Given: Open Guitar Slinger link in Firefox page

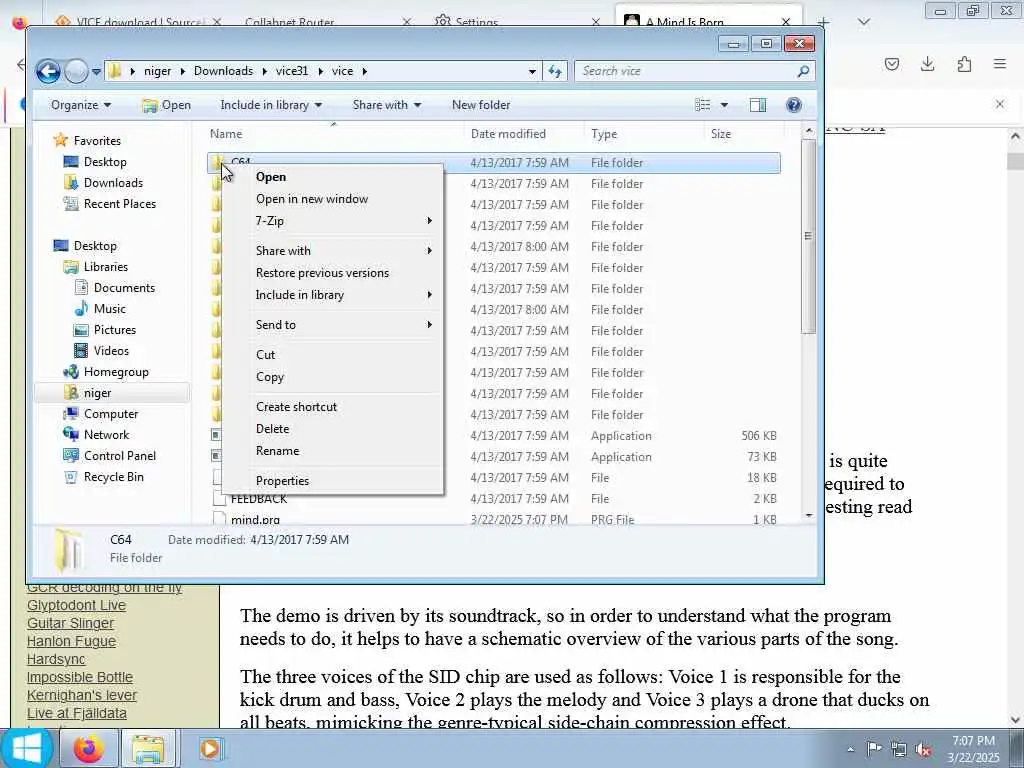Looking at the screenshot, I should (71, 623).
